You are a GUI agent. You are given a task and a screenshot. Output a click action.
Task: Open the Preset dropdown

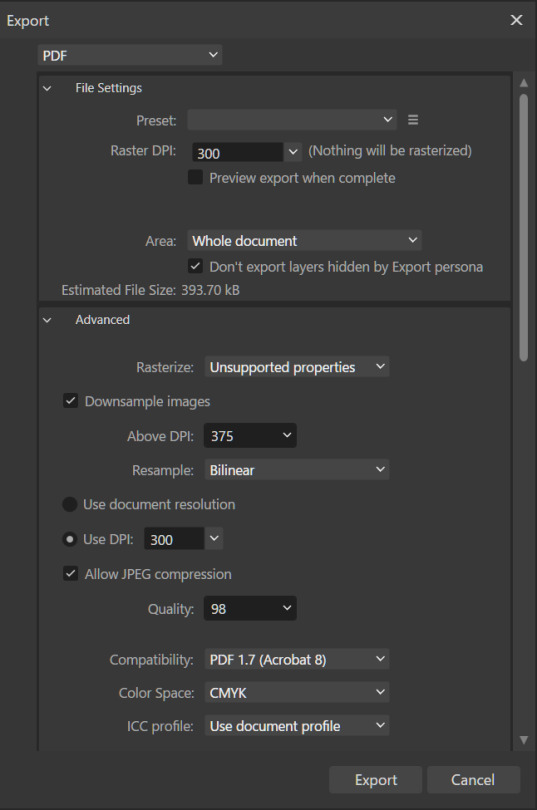tap(292, 120)
